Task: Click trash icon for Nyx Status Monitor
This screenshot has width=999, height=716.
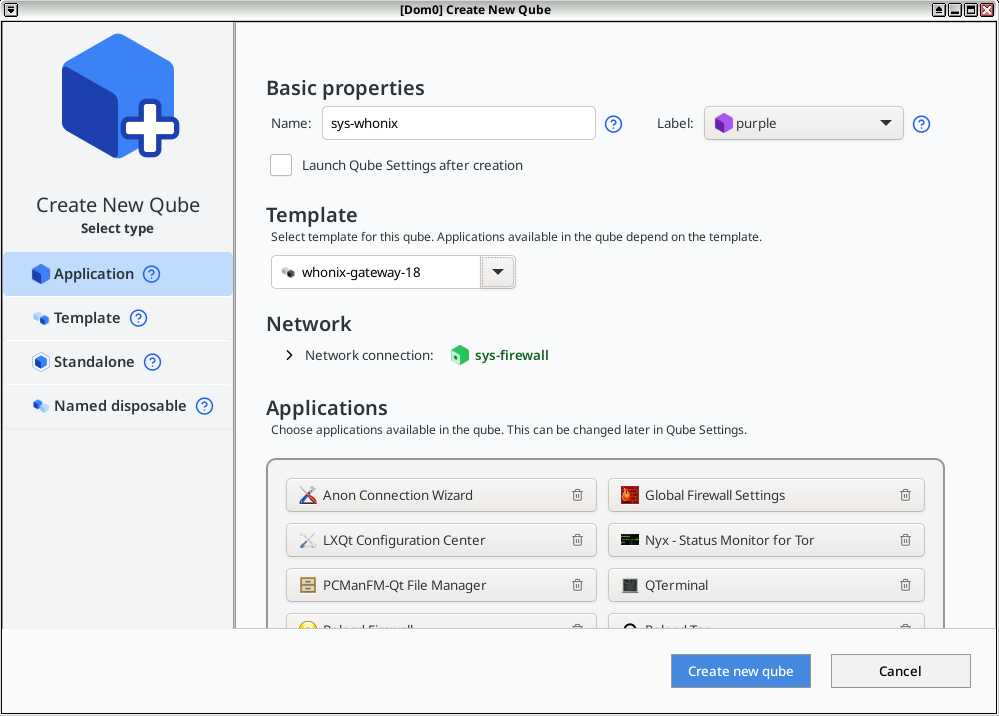Action: pos(905,540)
